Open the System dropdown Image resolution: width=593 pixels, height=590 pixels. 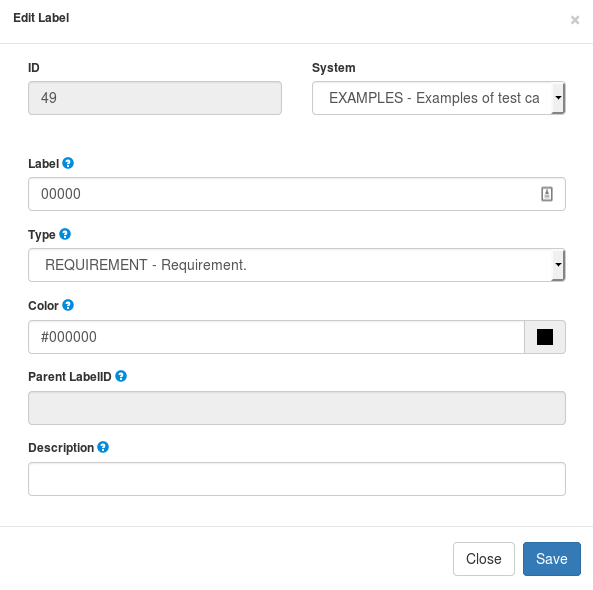coord(439,98)
